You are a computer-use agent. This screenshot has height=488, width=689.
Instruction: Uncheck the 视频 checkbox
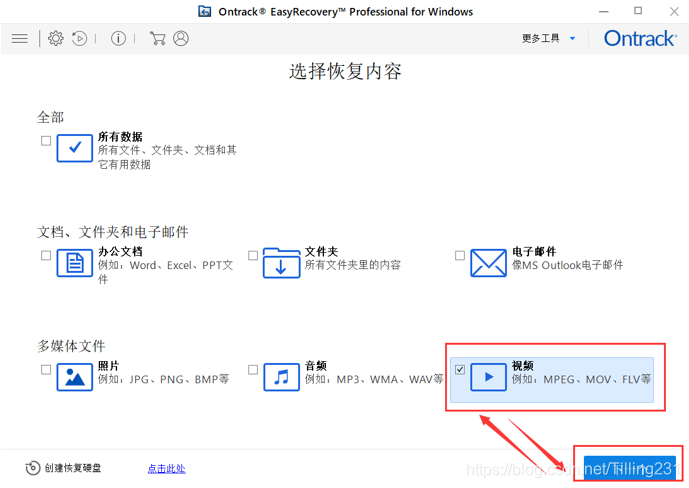click(x=460, y=369)
